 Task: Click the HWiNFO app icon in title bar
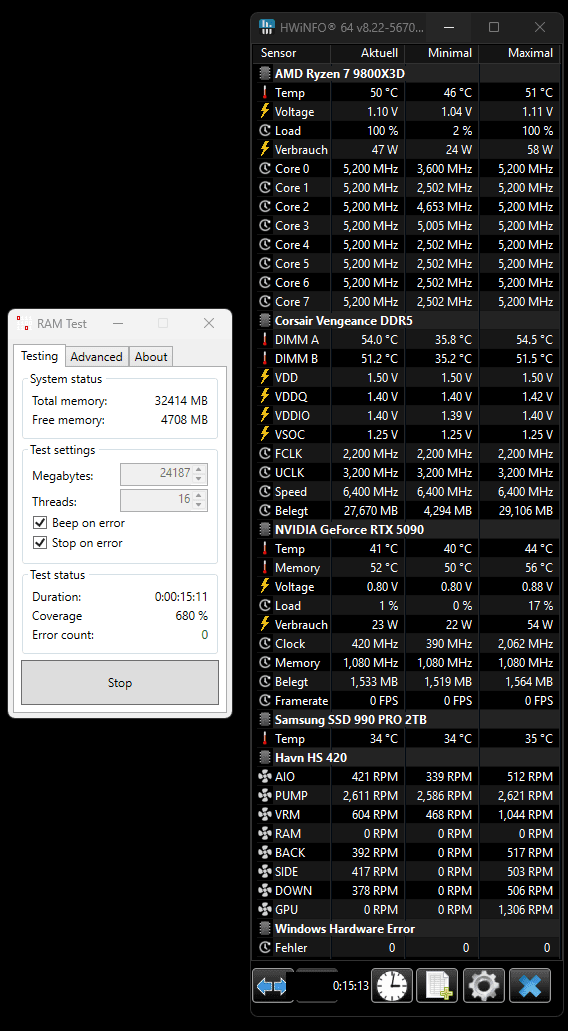[x=266, y=27]
